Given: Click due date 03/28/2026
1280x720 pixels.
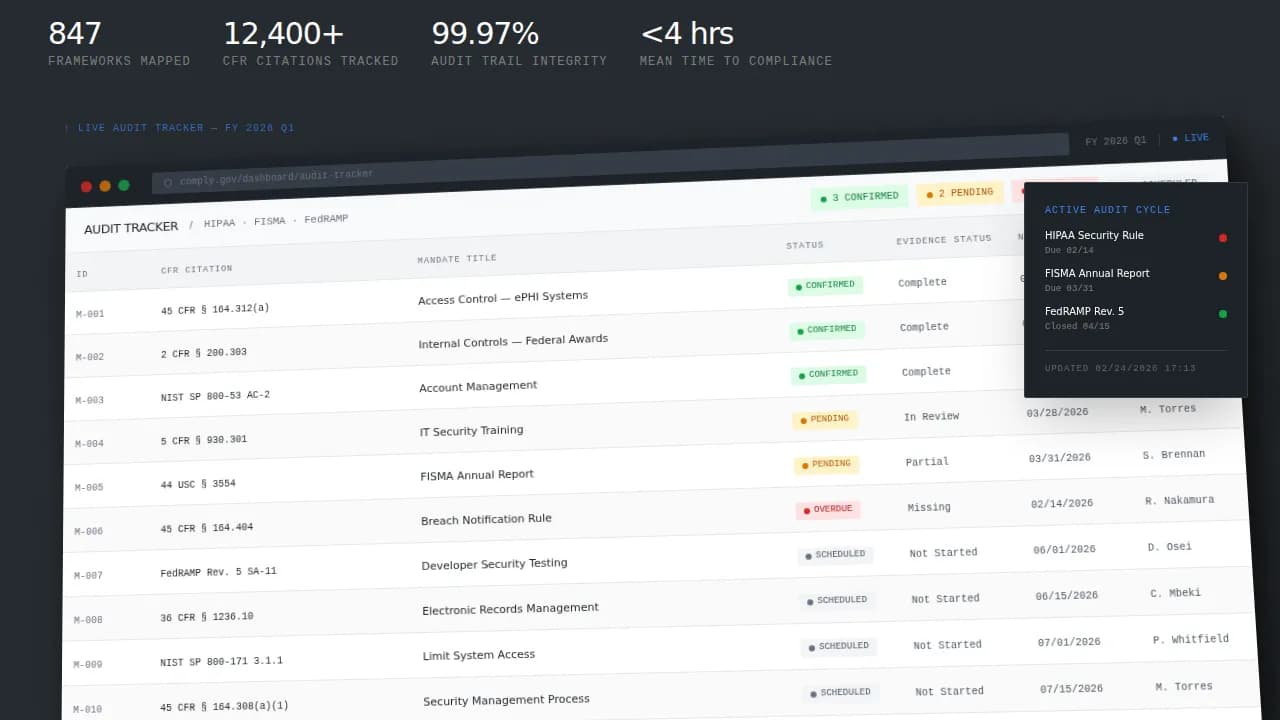Looking at the screenshot, I should click(x=1058, y=412).
